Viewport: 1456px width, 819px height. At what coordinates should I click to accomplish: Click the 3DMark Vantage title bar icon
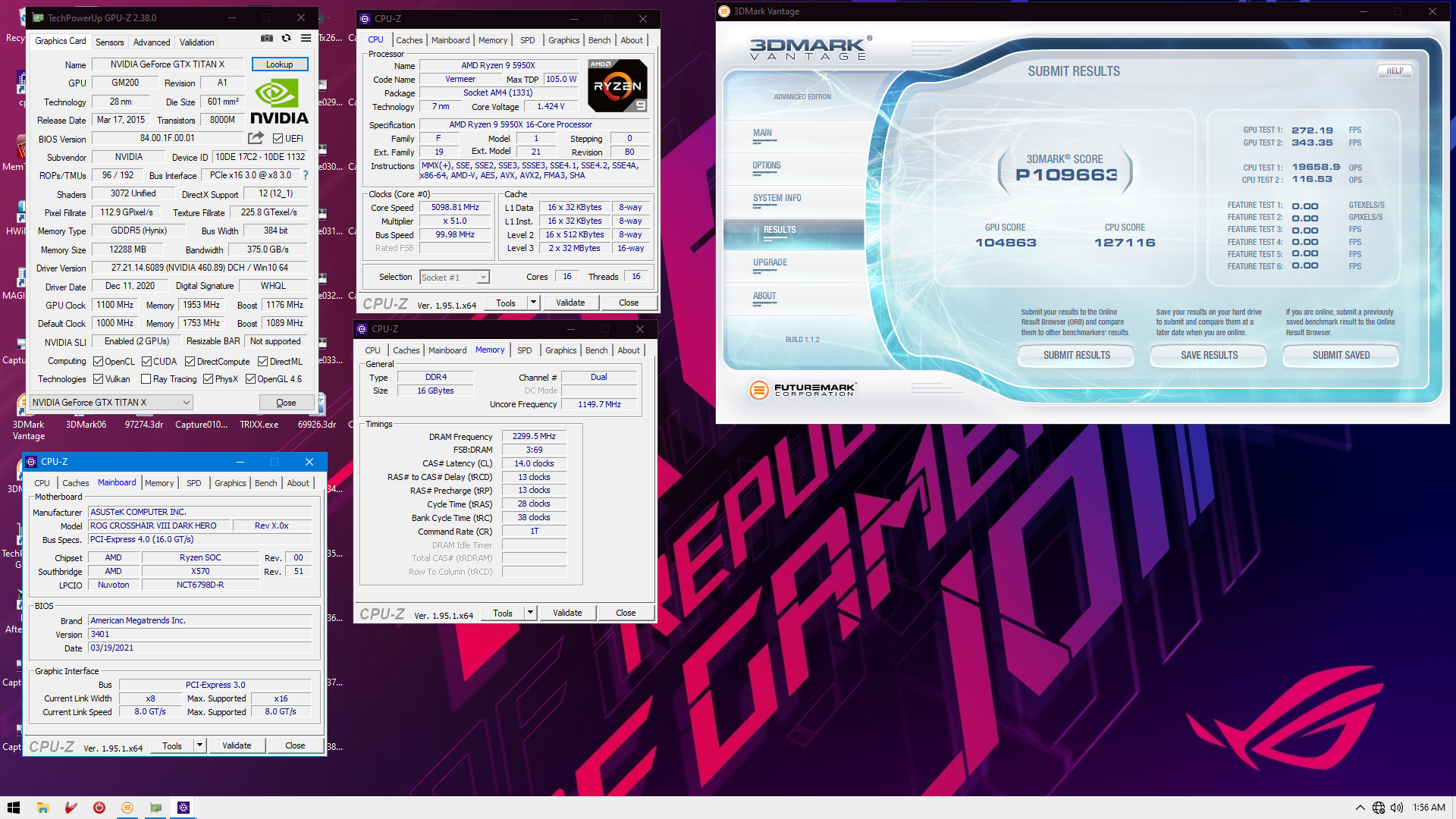point(724,11)
